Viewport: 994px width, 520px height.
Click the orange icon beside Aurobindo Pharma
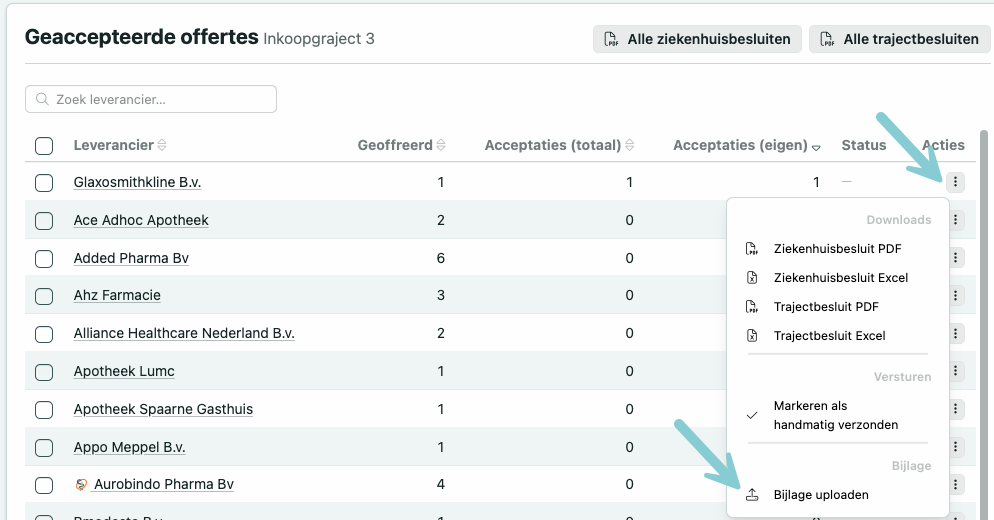click(x=81, y=484)
